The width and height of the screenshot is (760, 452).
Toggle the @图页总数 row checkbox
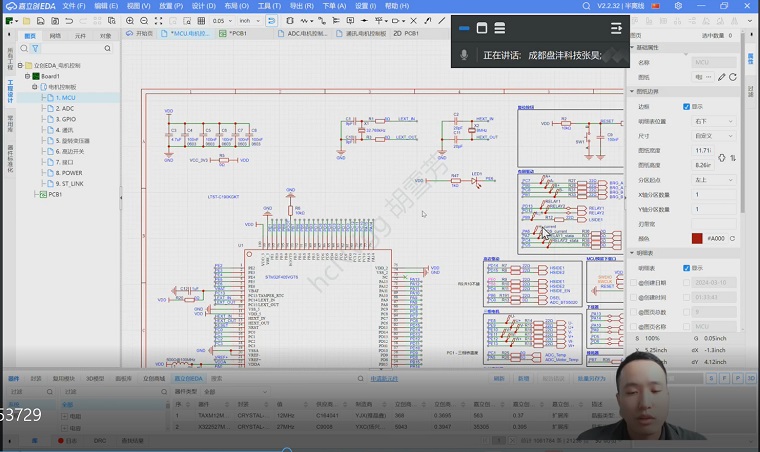(633, 312)
